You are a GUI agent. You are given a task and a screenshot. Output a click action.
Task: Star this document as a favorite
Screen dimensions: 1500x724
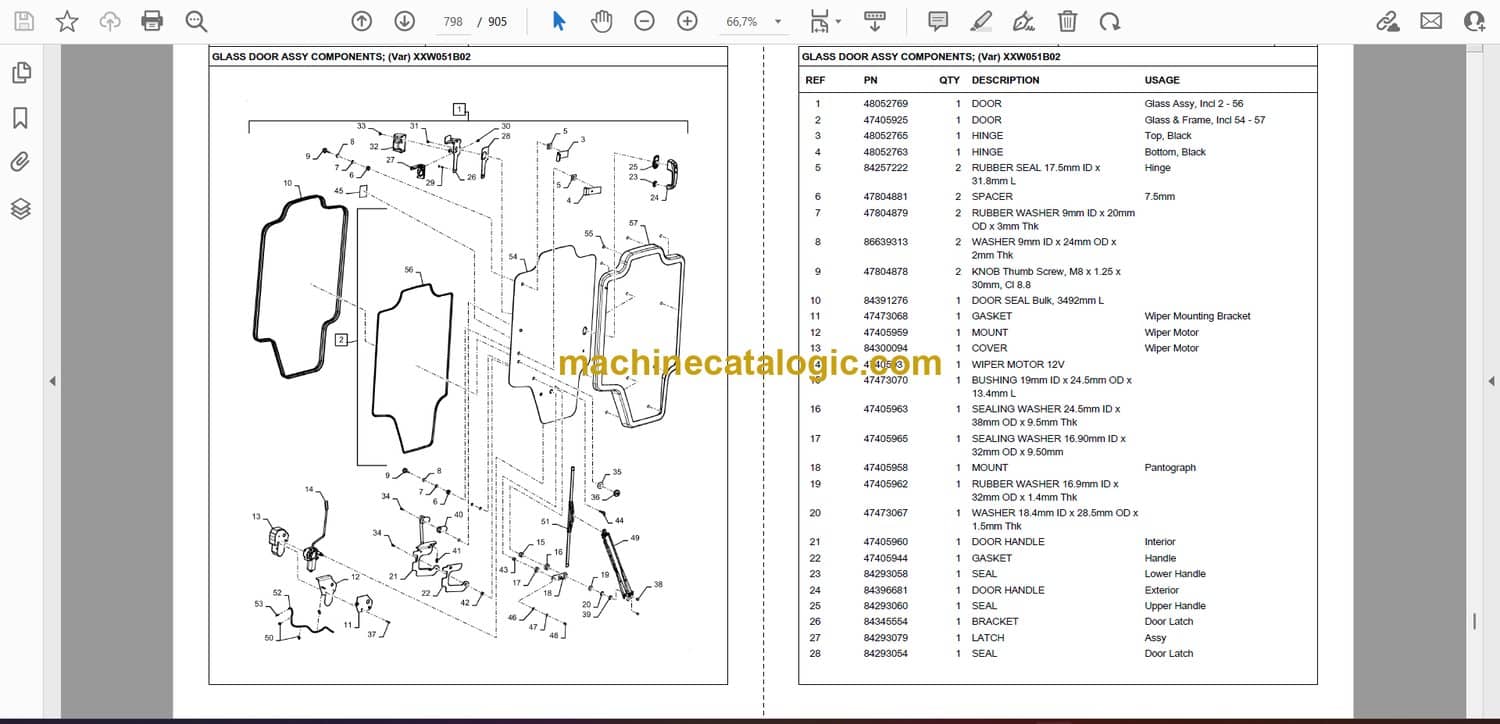click(67, 21)
